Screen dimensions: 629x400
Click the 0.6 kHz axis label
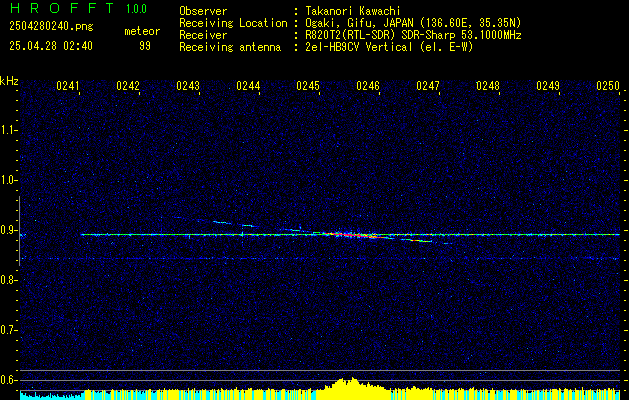tap(8, 380)
